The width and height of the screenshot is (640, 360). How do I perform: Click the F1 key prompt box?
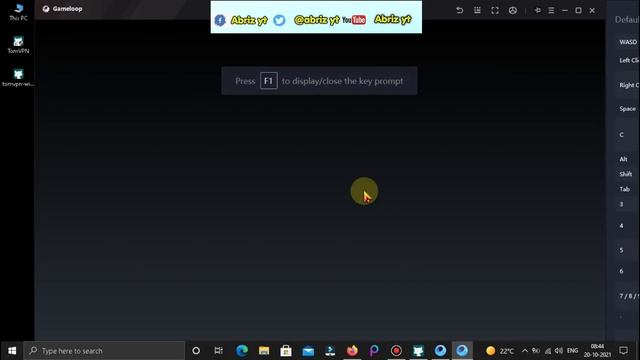pos(269,81)
